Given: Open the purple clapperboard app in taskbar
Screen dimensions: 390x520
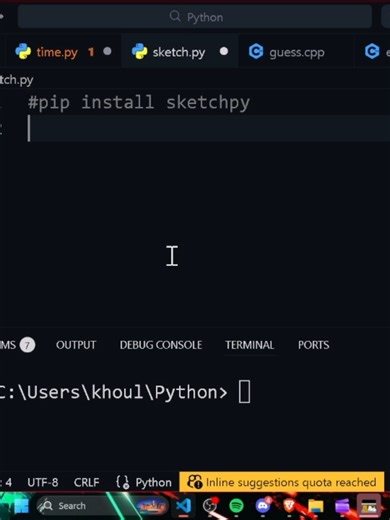Looking at the screenshot, I should tap(342, 506).
